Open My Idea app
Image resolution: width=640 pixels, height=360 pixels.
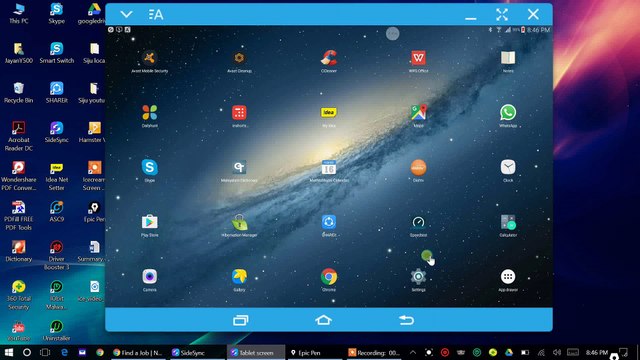(329, 113)
